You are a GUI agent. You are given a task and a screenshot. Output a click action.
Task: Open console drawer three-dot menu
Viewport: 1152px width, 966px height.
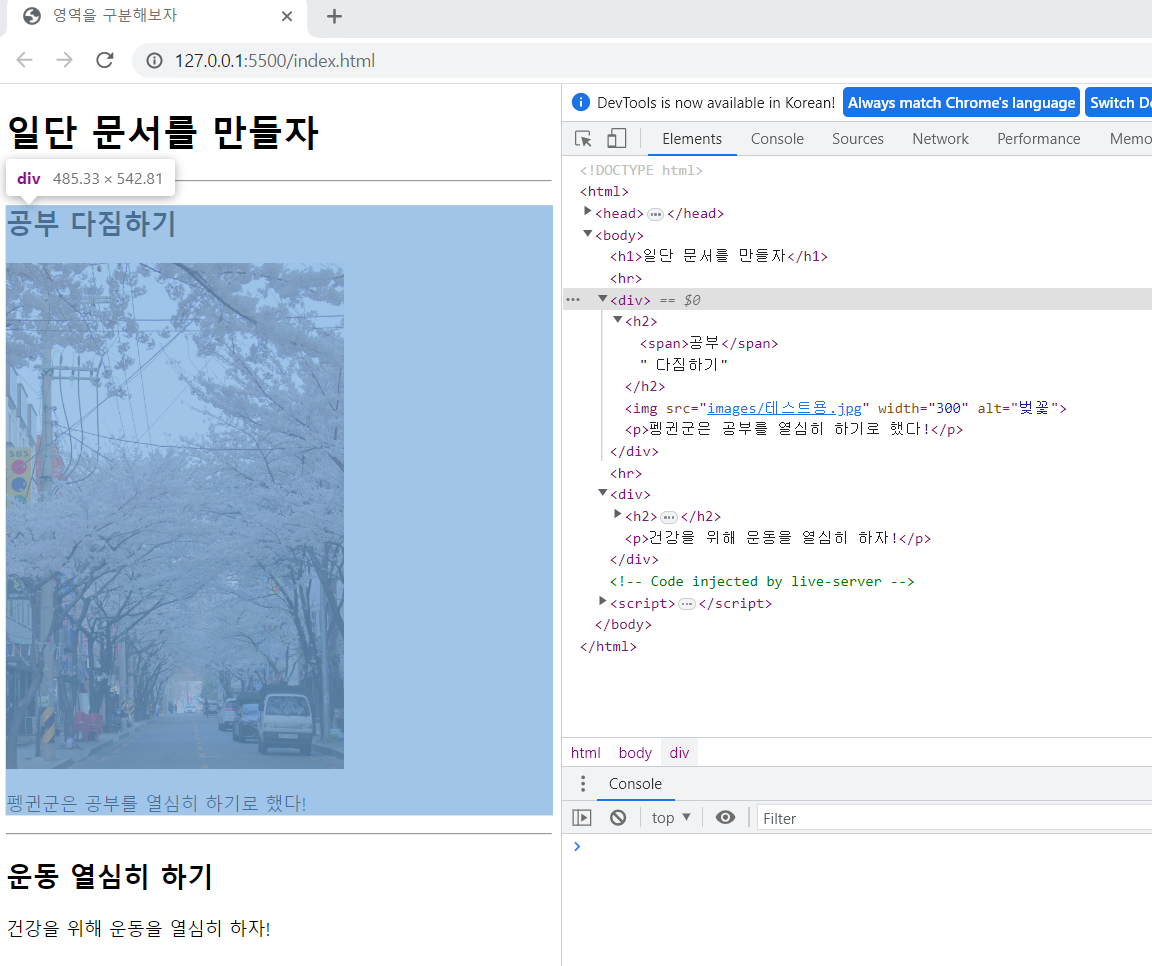coord(583,784)
